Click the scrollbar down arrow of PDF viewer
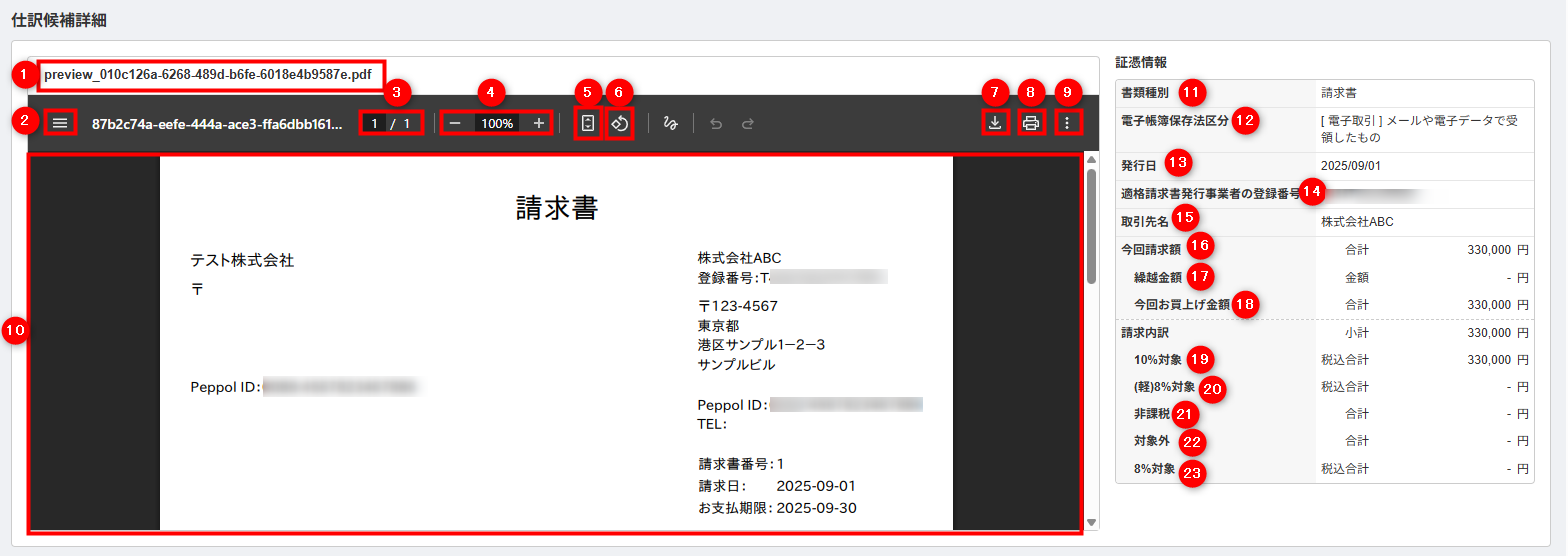The width and height of the screenshot is (1568, 556). pos(1091,522)
